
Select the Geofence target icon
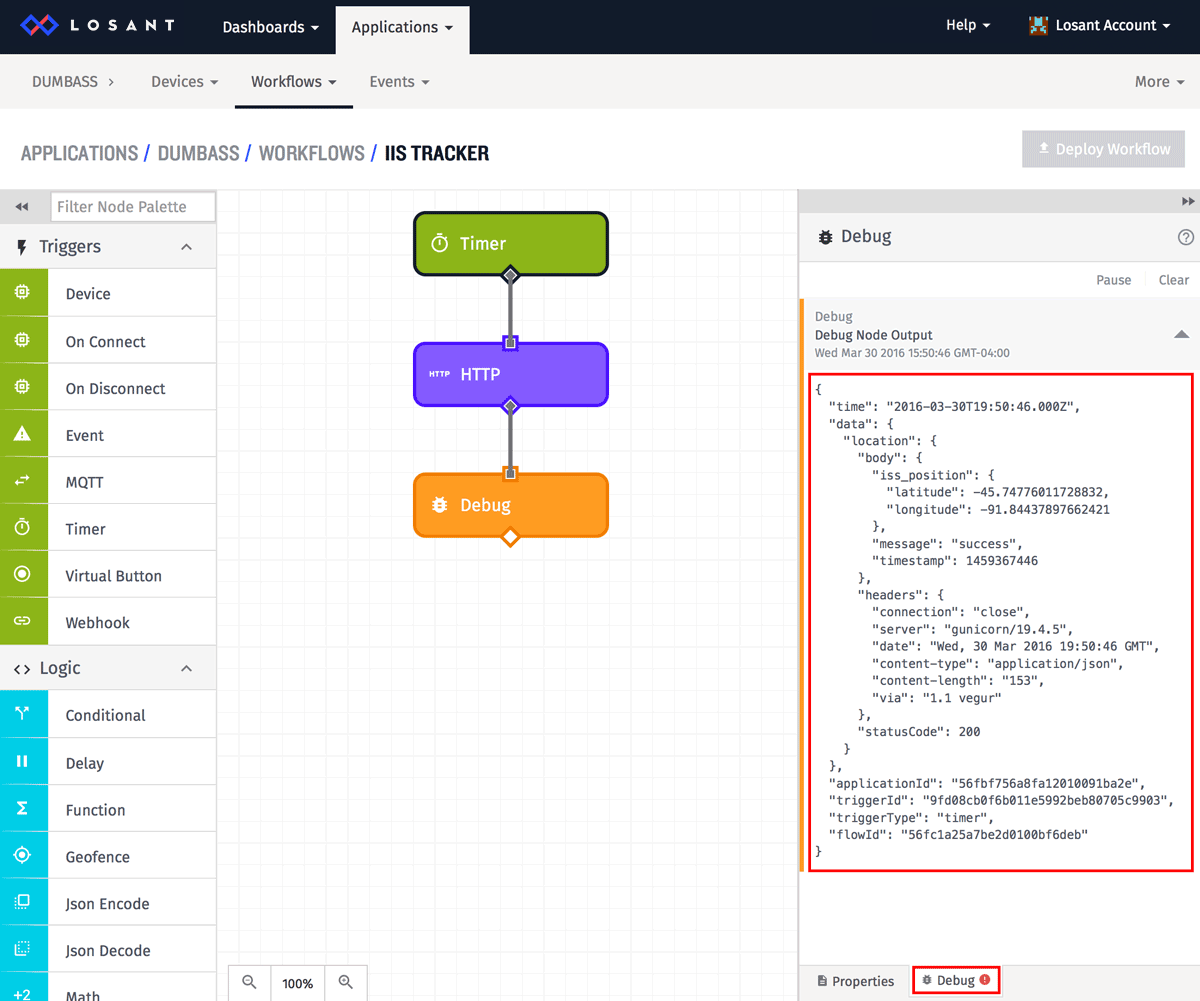click(x=23, y=856)
